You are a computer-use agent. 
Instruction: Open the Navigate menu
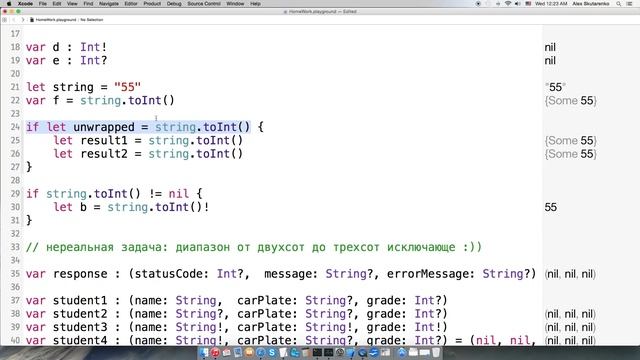click(x=109, y=4)
